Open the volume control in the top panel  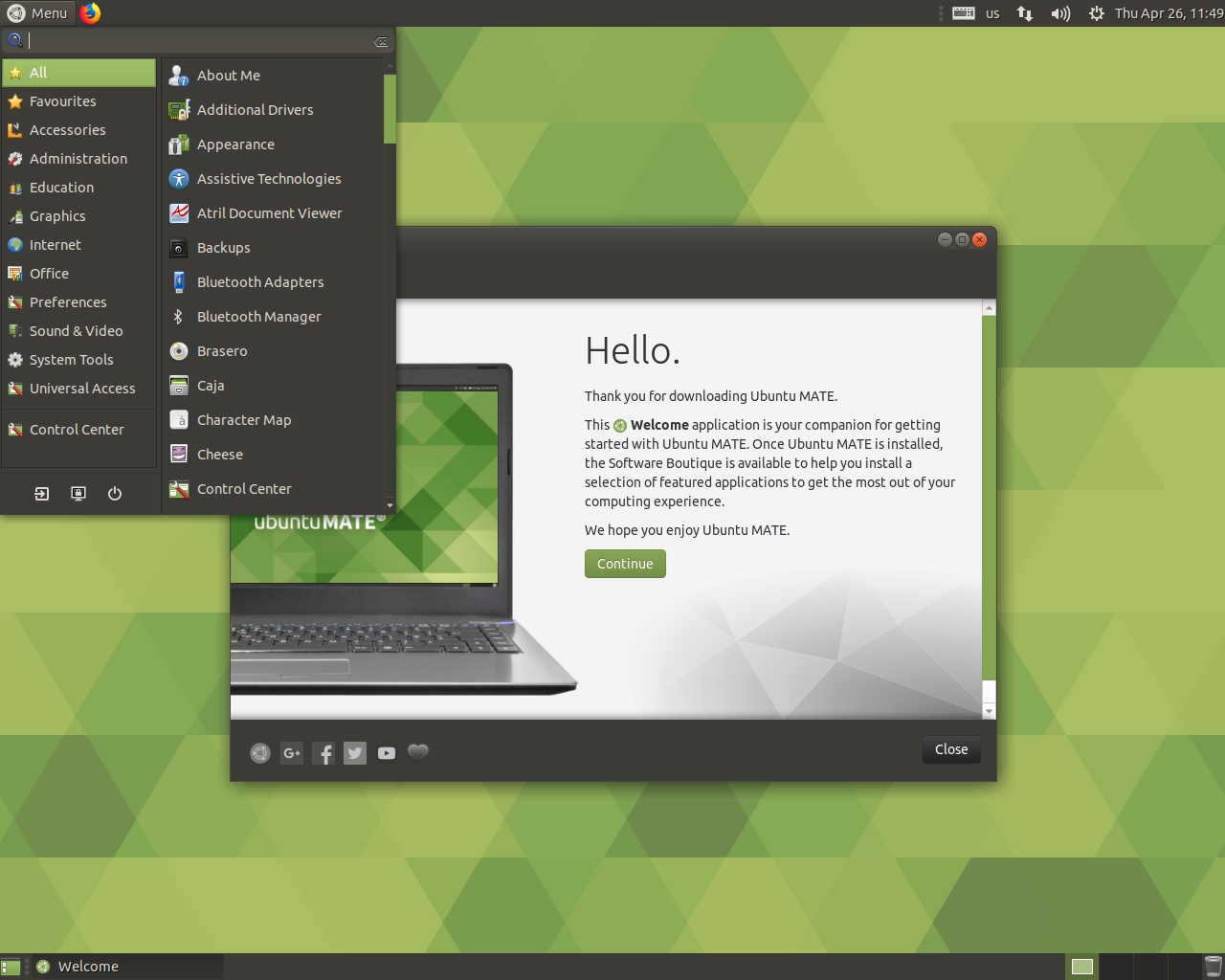pyautogui.click(x=1060, y=12)
